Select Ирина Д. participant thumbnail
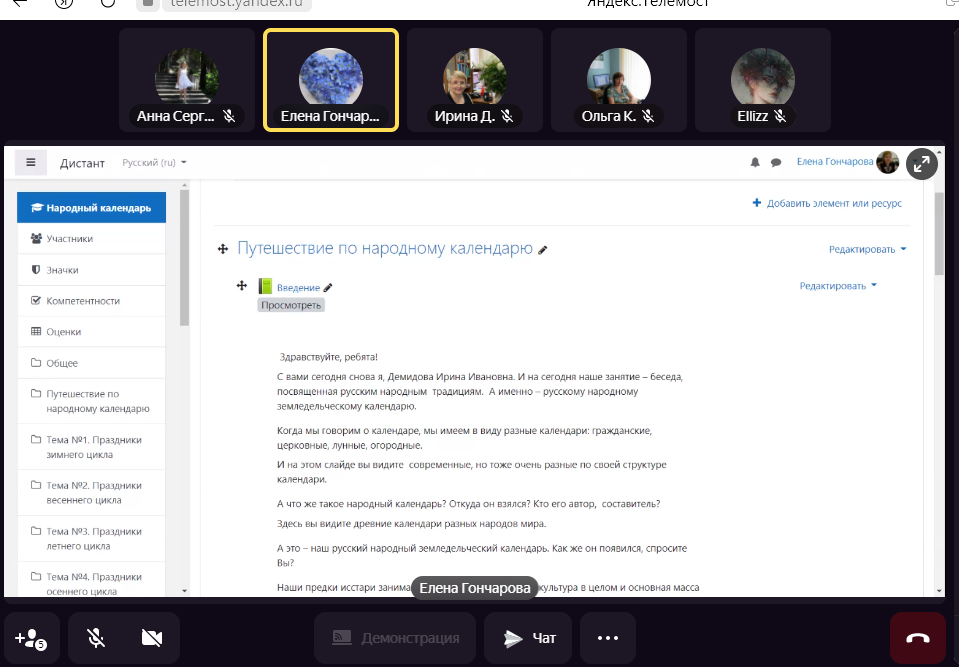959x667 pixels. [x=474, y=80]
